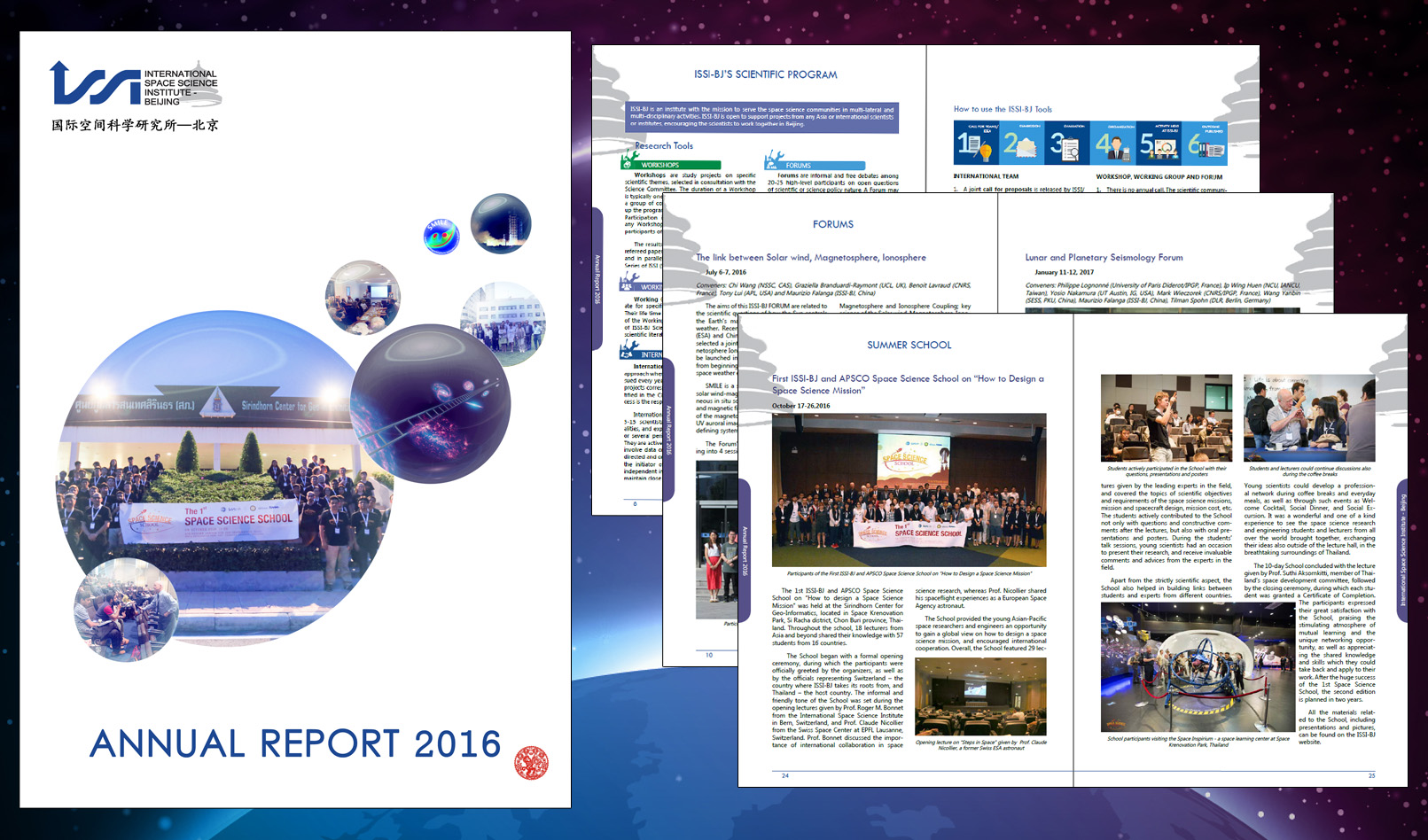Click the Summer School participants group photo
1428x840 pixels.
point(909,489)
